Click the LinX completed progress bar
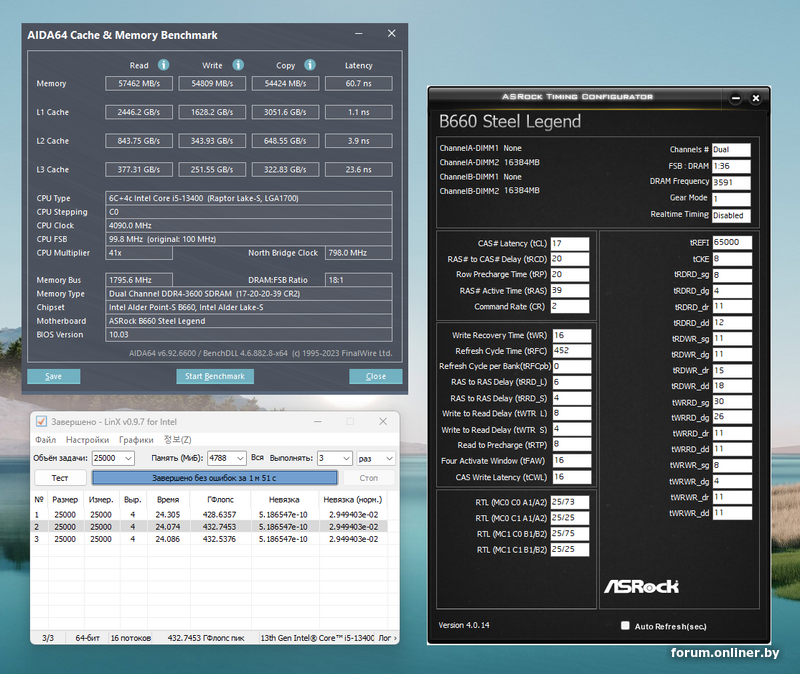Screen dimensions: 800x674 (214, 478)
